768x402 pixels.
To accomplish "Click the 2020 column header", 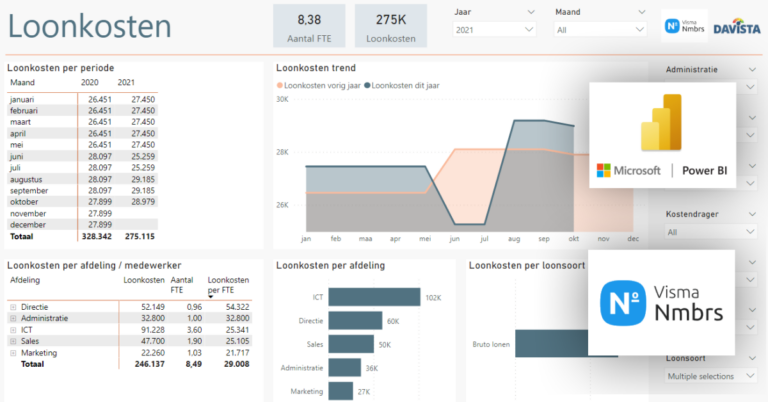I will pyautogui.click(x=90, y=82).
